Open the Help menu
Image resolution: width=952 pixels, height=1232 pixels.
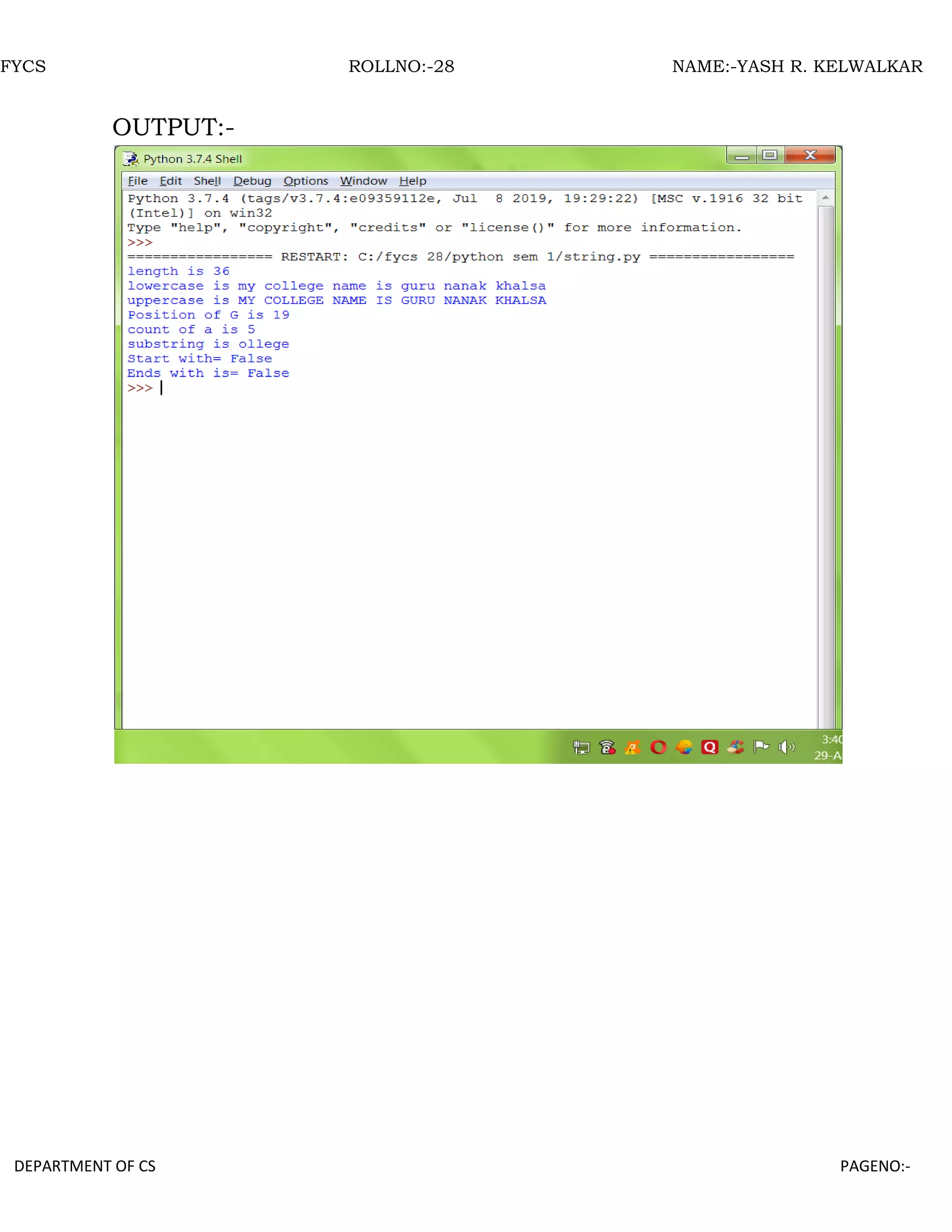pyautogui.click(x=412, y=180)
